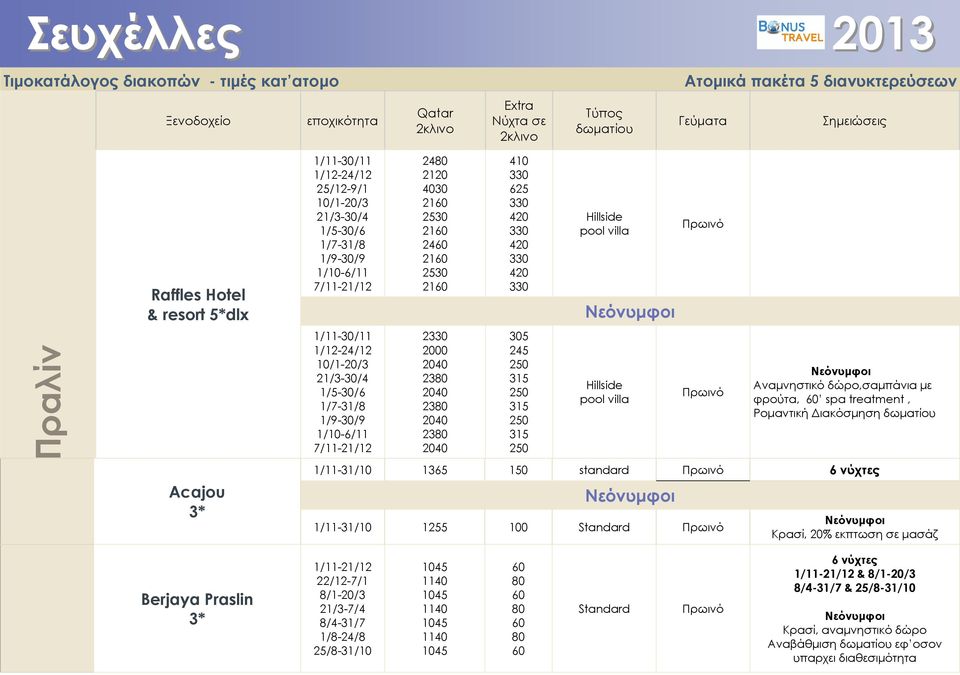Select the 'Τιμοκατάλογος διακοπών - τιμές κατ'ατομο' subtitle
This screenshot has width=960, height=675.
click(x=171, y=81)
